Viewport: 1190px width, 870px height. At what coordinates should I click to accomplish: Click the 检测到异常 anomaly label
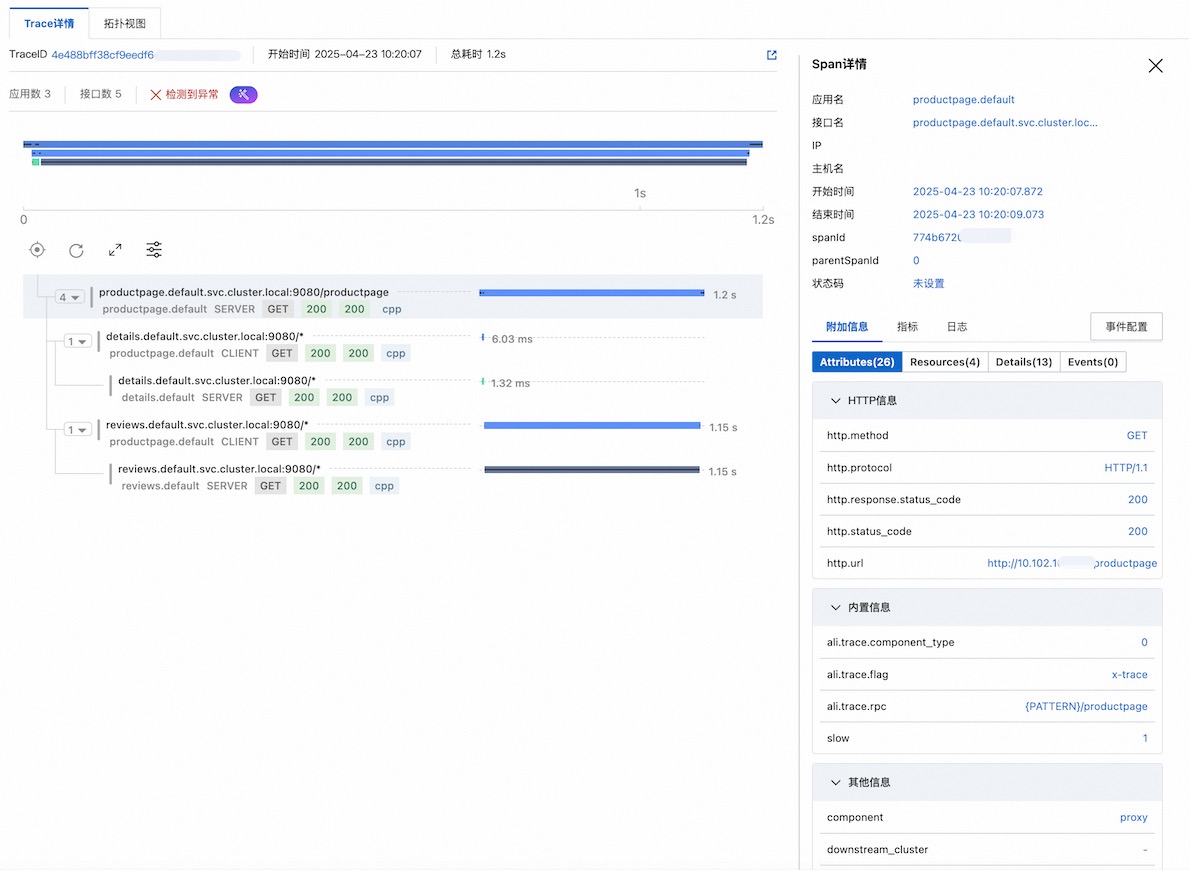tap(192, 94)
